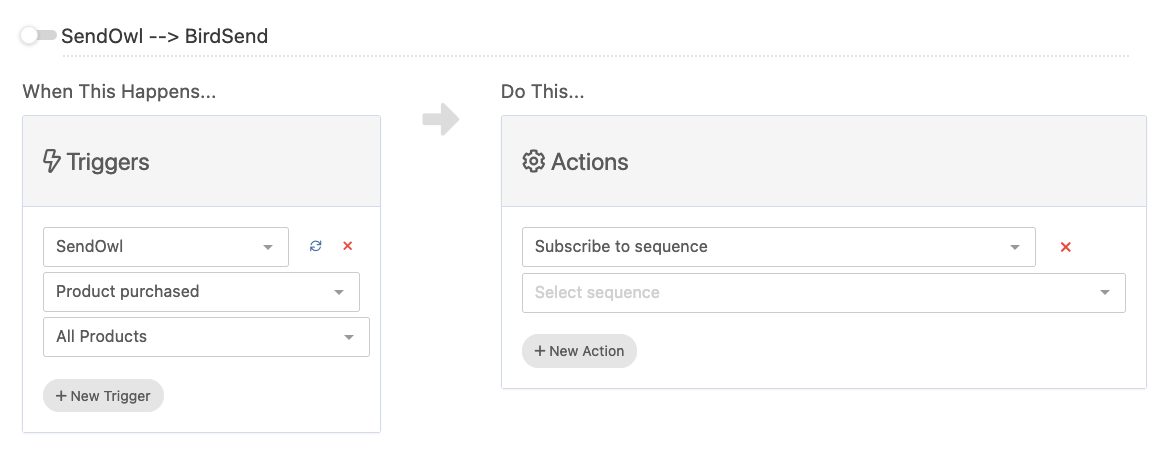Click the plus icon on New Action

tap(540, 351)
